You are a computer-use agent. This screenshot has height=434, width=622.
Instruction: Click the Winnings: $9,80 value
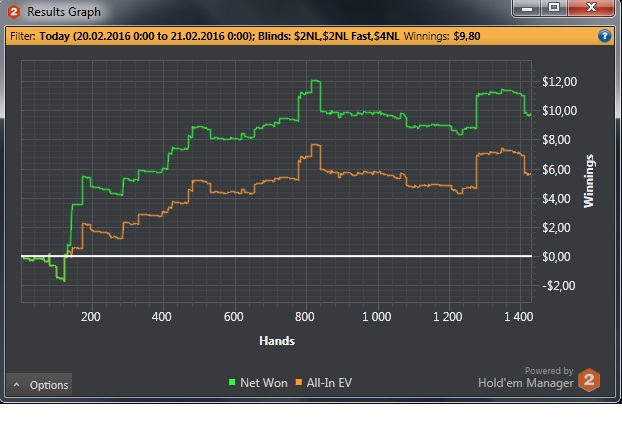442,36
